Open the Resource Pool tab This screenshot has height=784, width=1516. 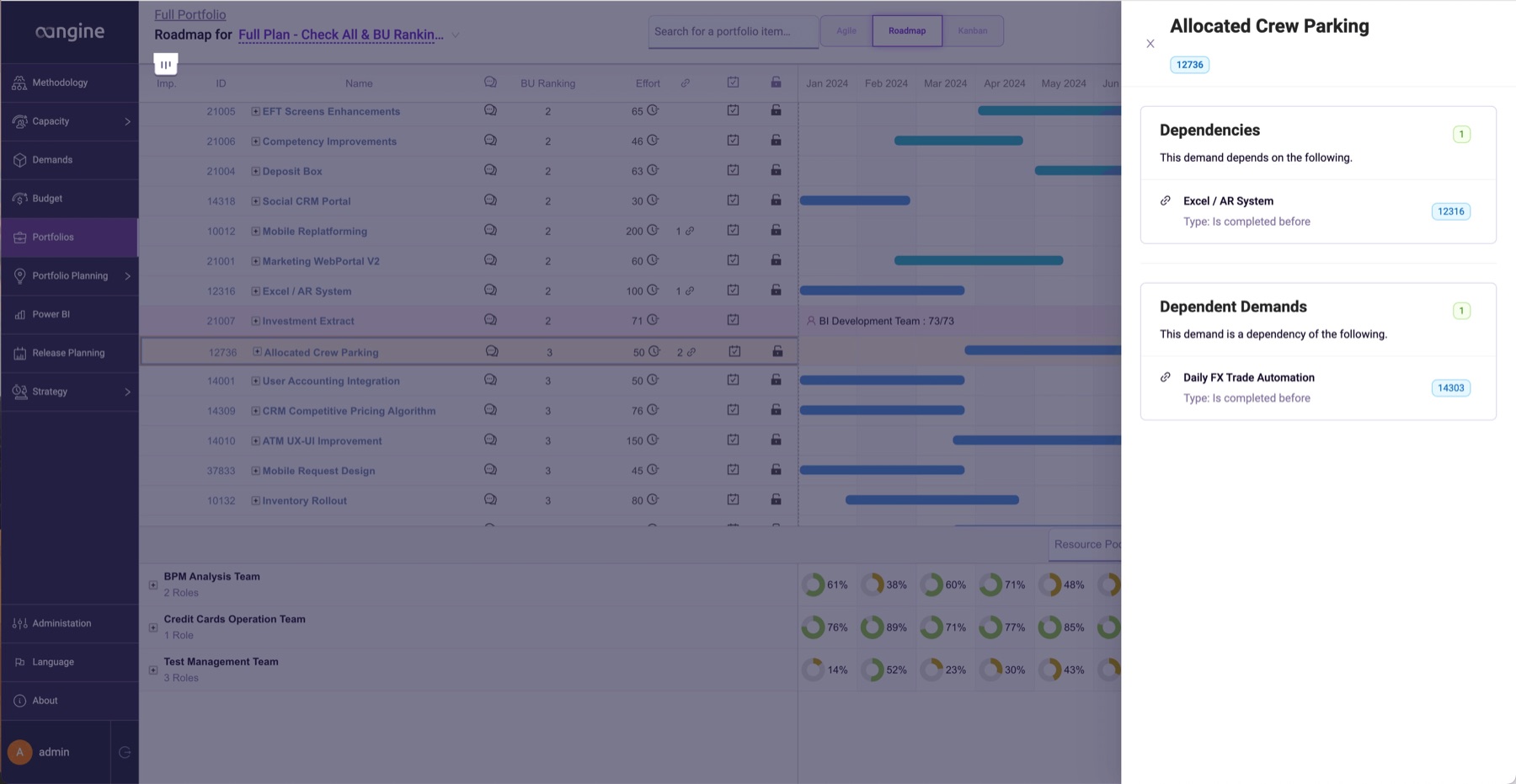pos(1085,545)
